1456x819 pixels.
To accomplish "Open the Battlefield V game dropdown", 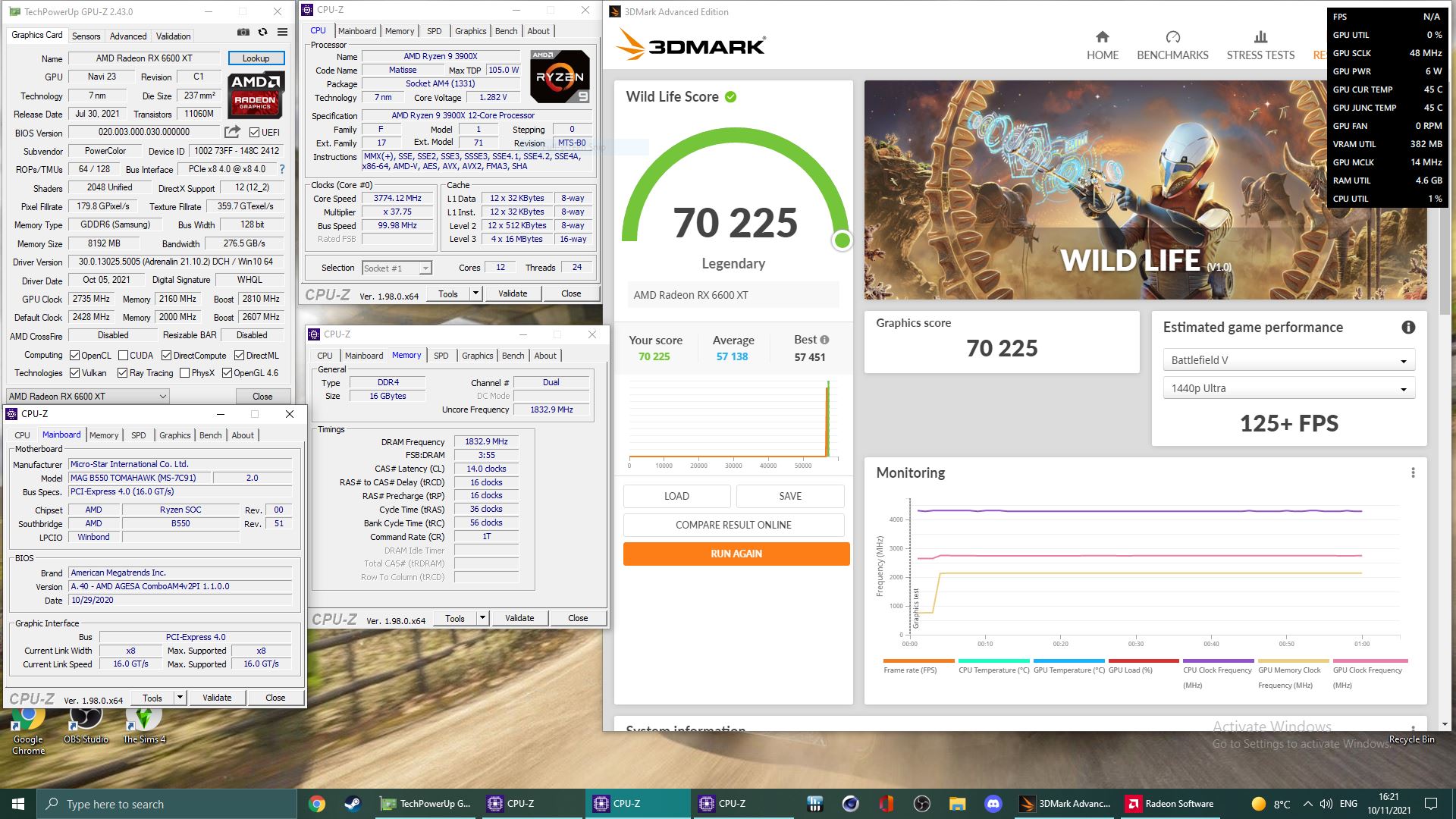I will (x=1288, y=360).
